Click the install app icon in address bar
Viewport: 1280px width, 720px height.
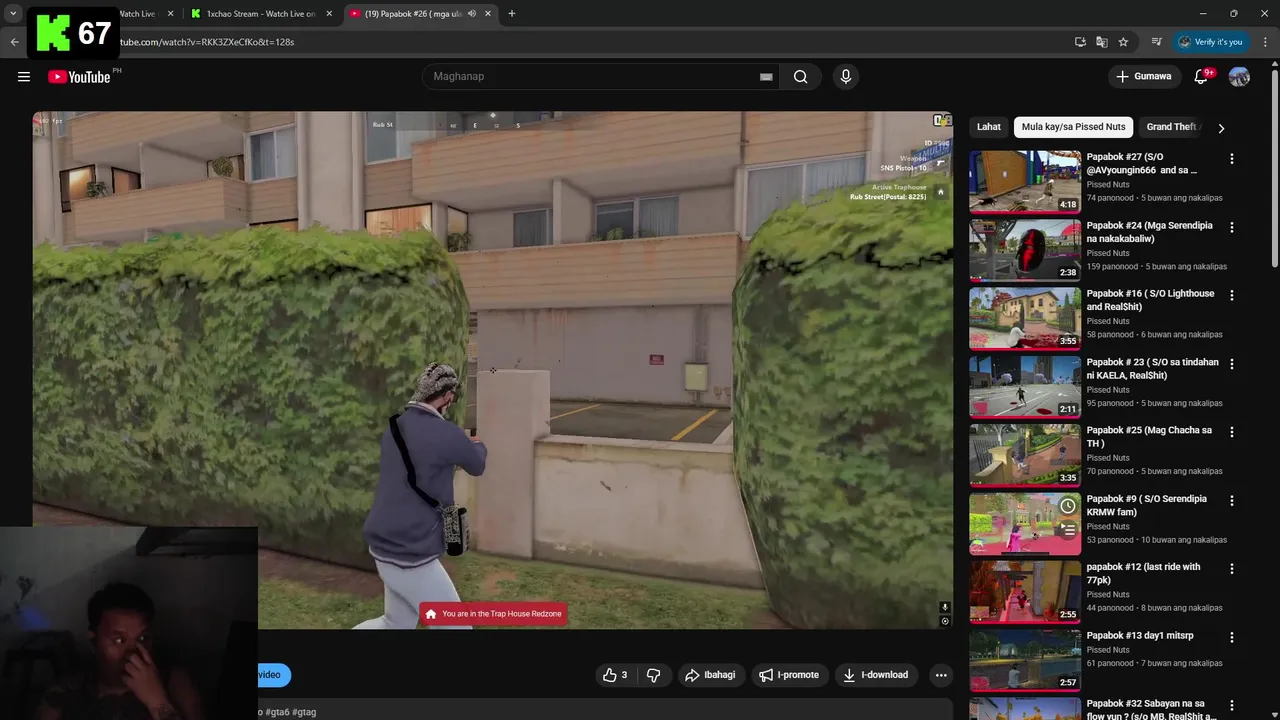point(1080,42)
